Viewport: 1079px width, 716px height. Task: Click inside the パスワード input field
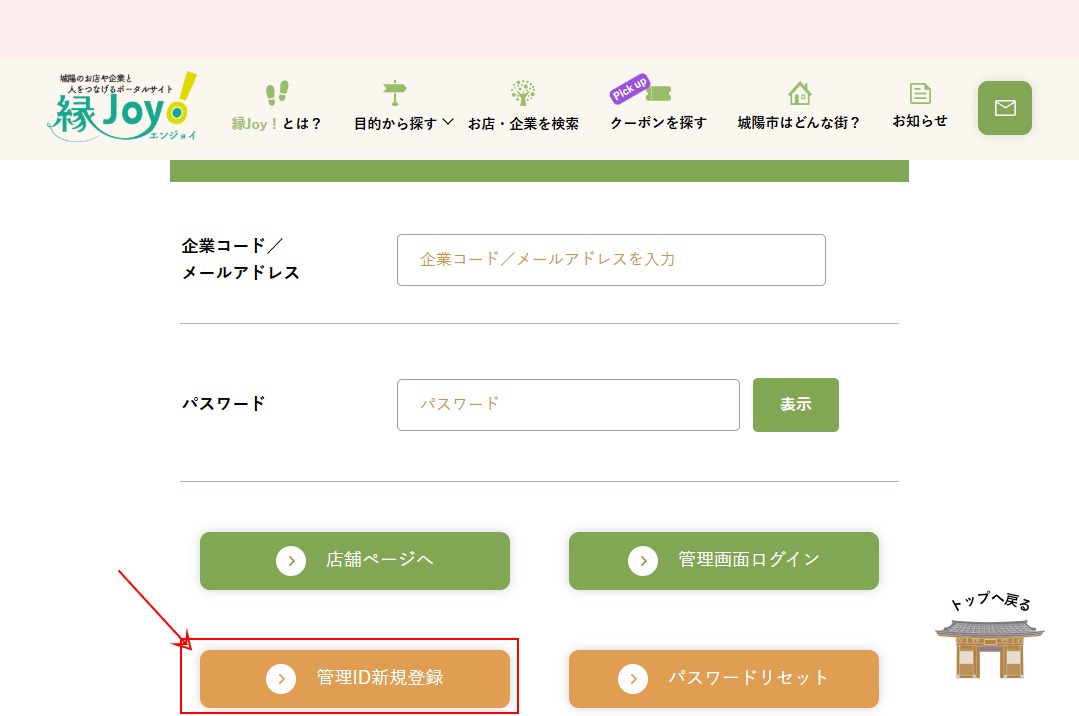[x=568, y=404]
